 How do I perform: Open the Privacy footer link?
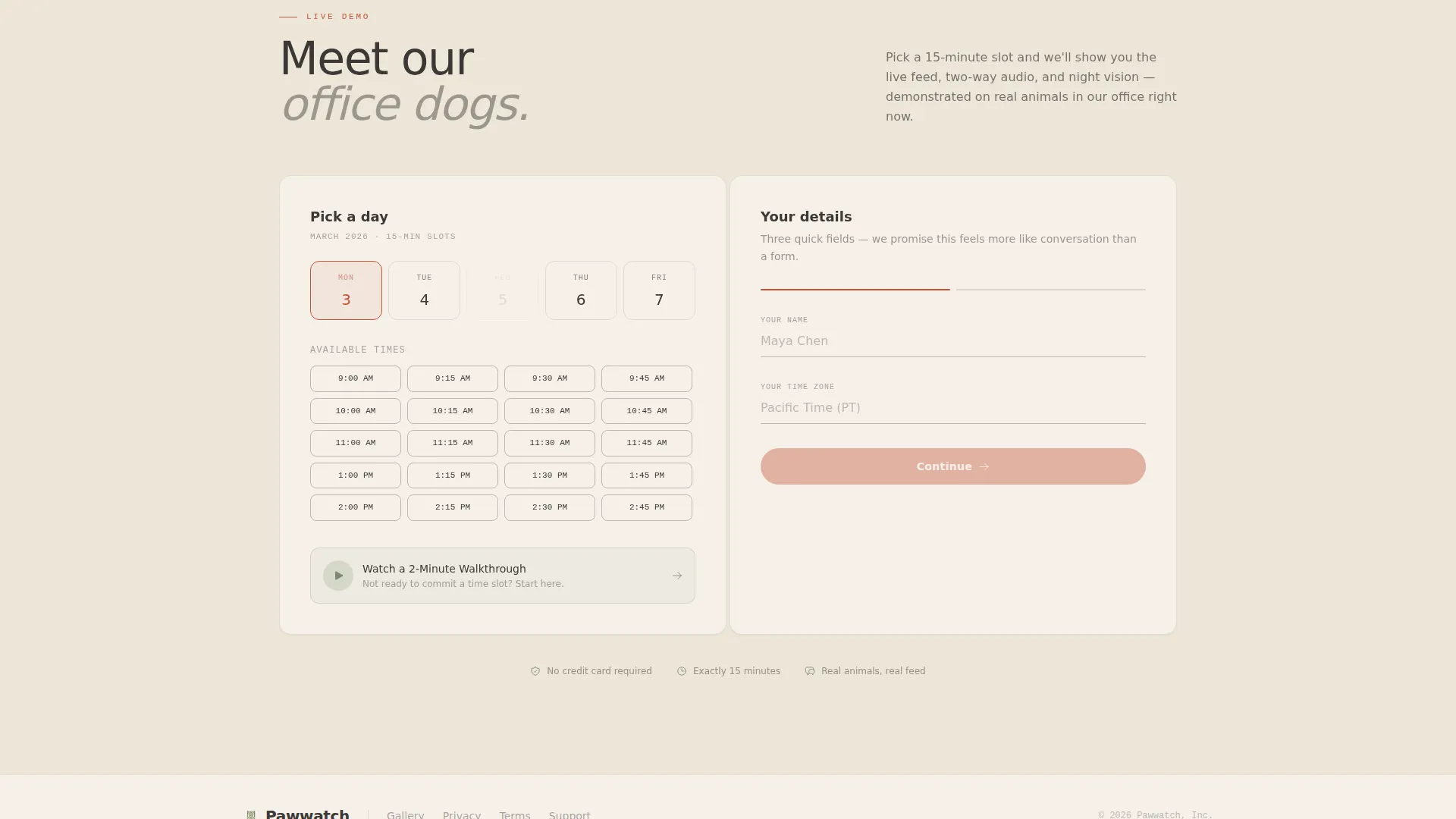(x=462, y=814)
